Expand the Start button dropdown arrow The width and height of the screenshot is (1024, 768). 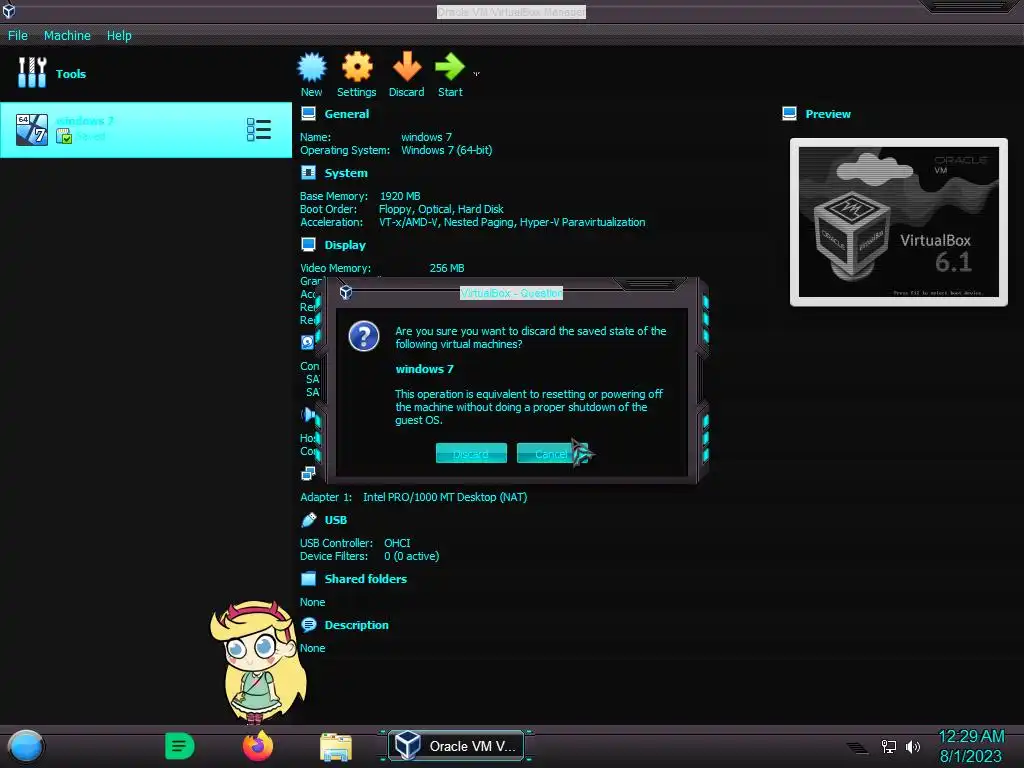[x=476, y=74]
